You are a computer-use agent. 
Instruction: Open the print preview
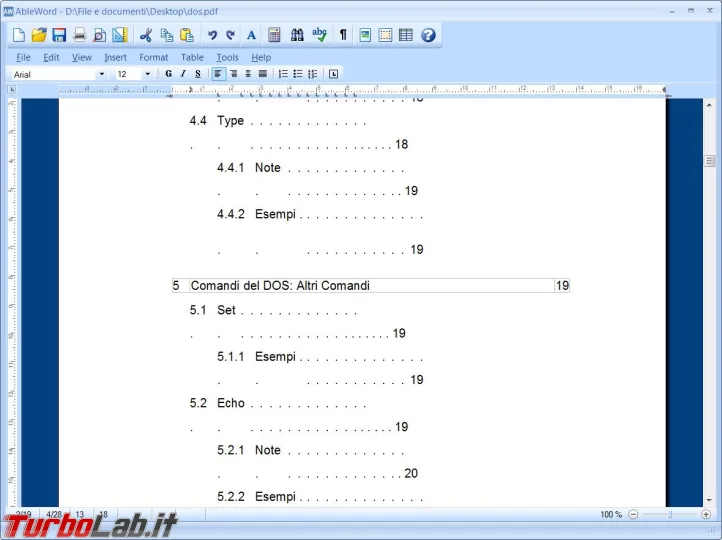point(99,35)
